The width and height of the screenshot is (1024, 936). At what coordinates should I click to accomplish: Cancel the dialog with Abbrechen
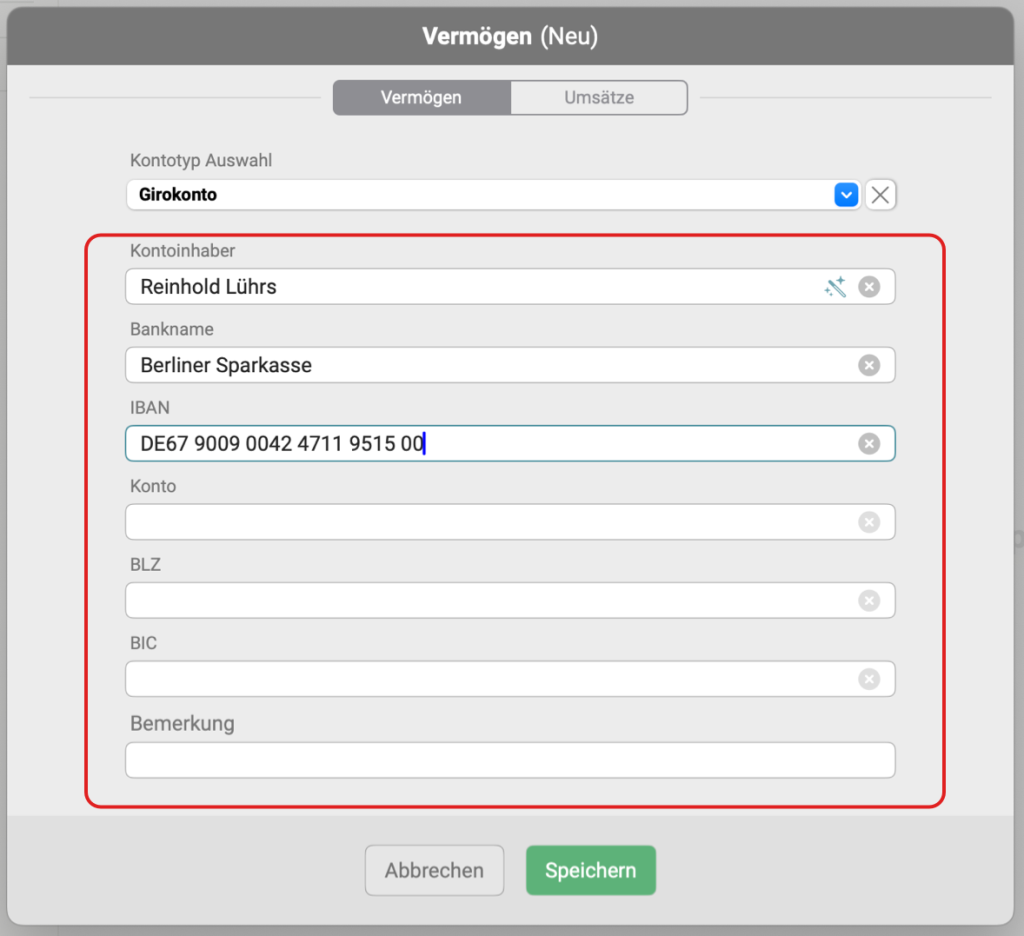click(x=434, y=870)
